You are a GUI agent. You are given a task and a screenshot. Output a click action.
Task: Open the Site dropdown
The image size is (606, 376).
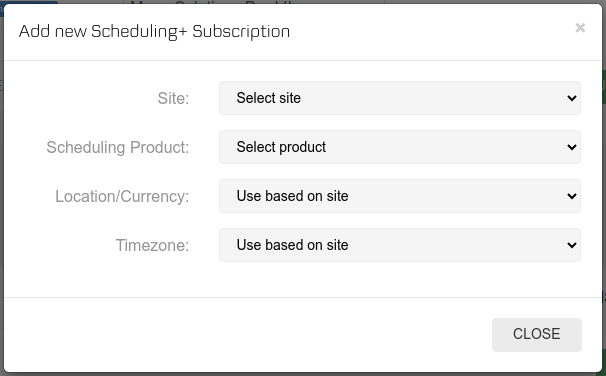(400, 98)
